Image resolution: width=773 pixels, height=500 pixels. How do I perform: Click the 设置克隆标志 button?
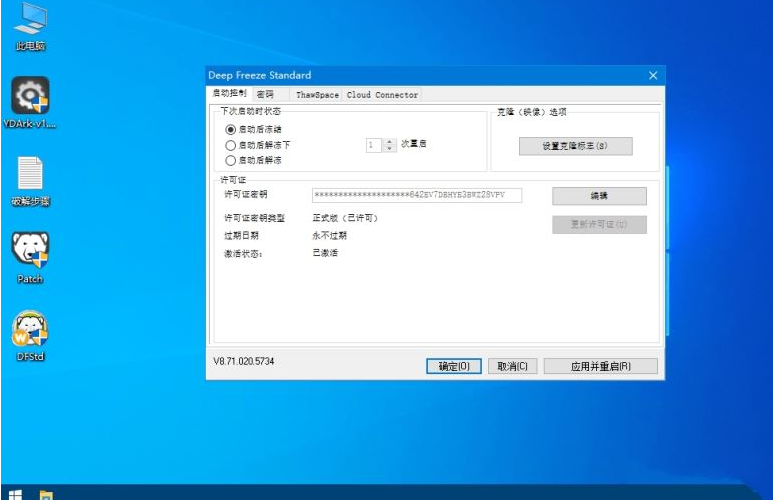(x=575, y=146)
